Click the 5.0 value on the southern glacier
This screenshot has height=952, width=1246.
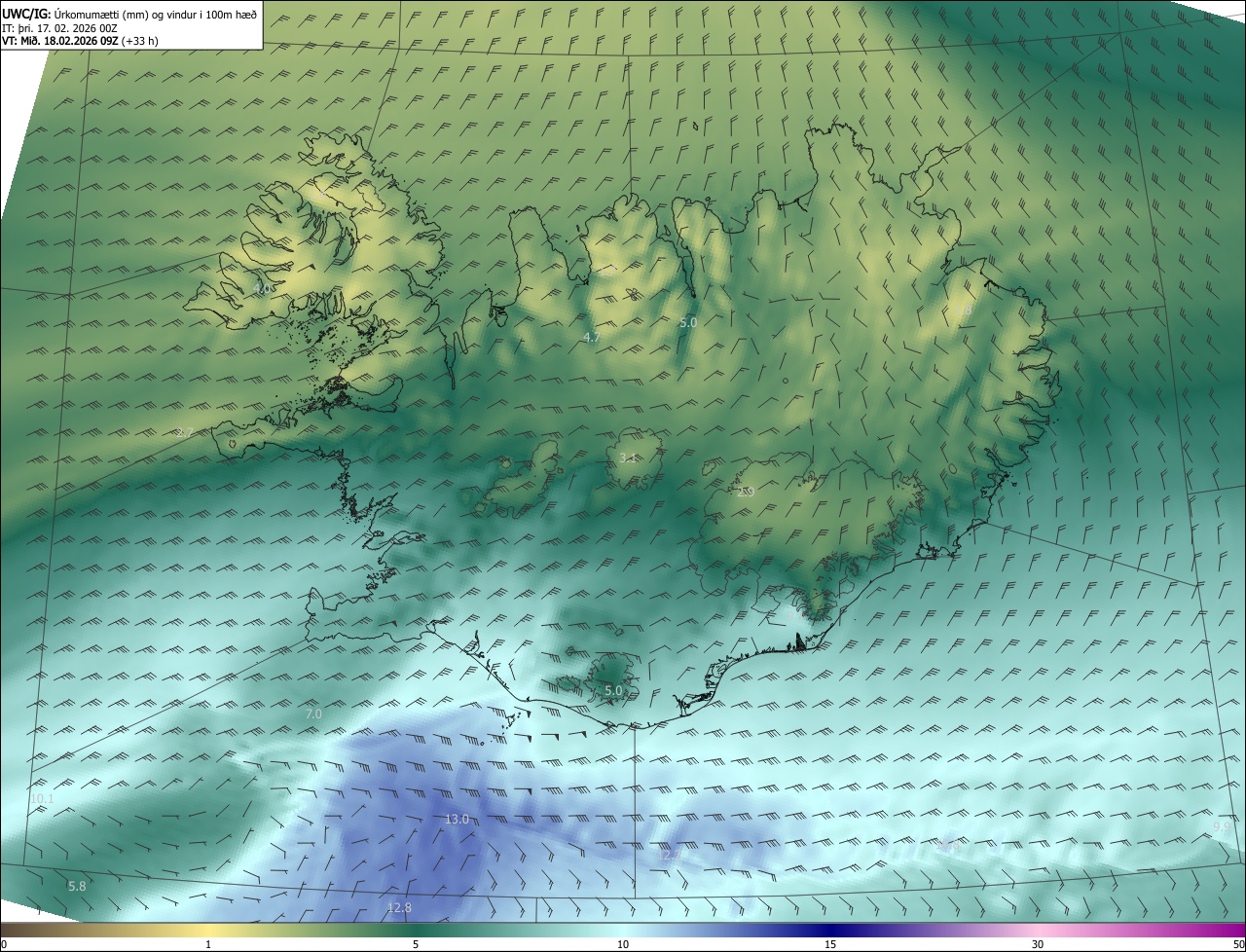613,690
